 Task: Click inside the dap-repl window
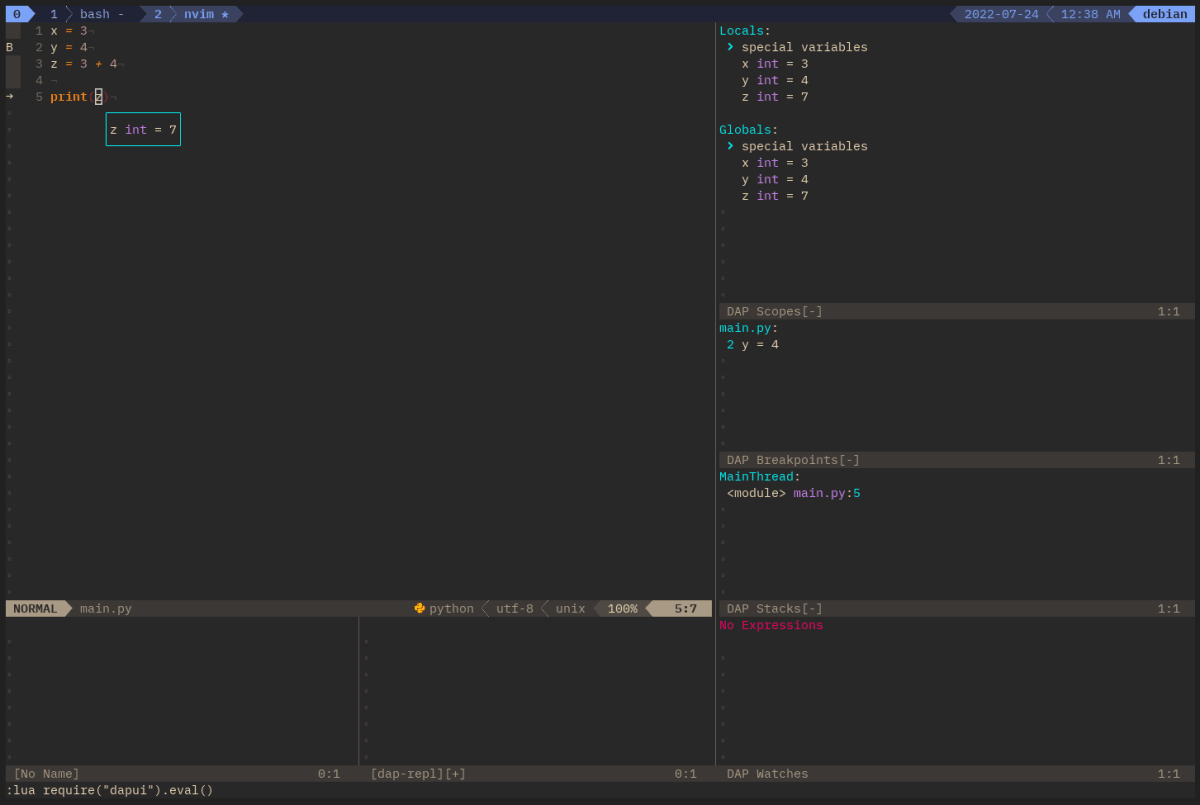(536, 691)
